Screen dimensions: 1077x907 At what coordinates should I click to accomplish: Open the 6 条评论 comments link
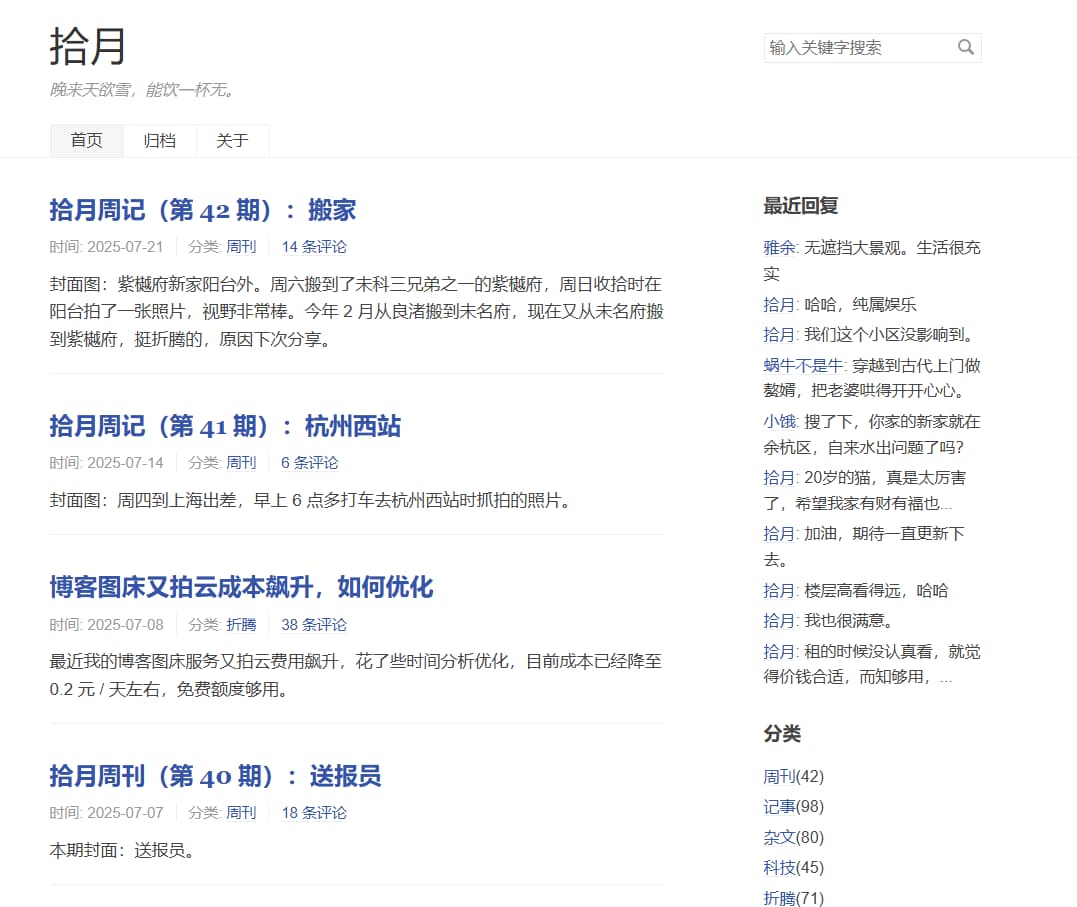click(x=310, y=463)
